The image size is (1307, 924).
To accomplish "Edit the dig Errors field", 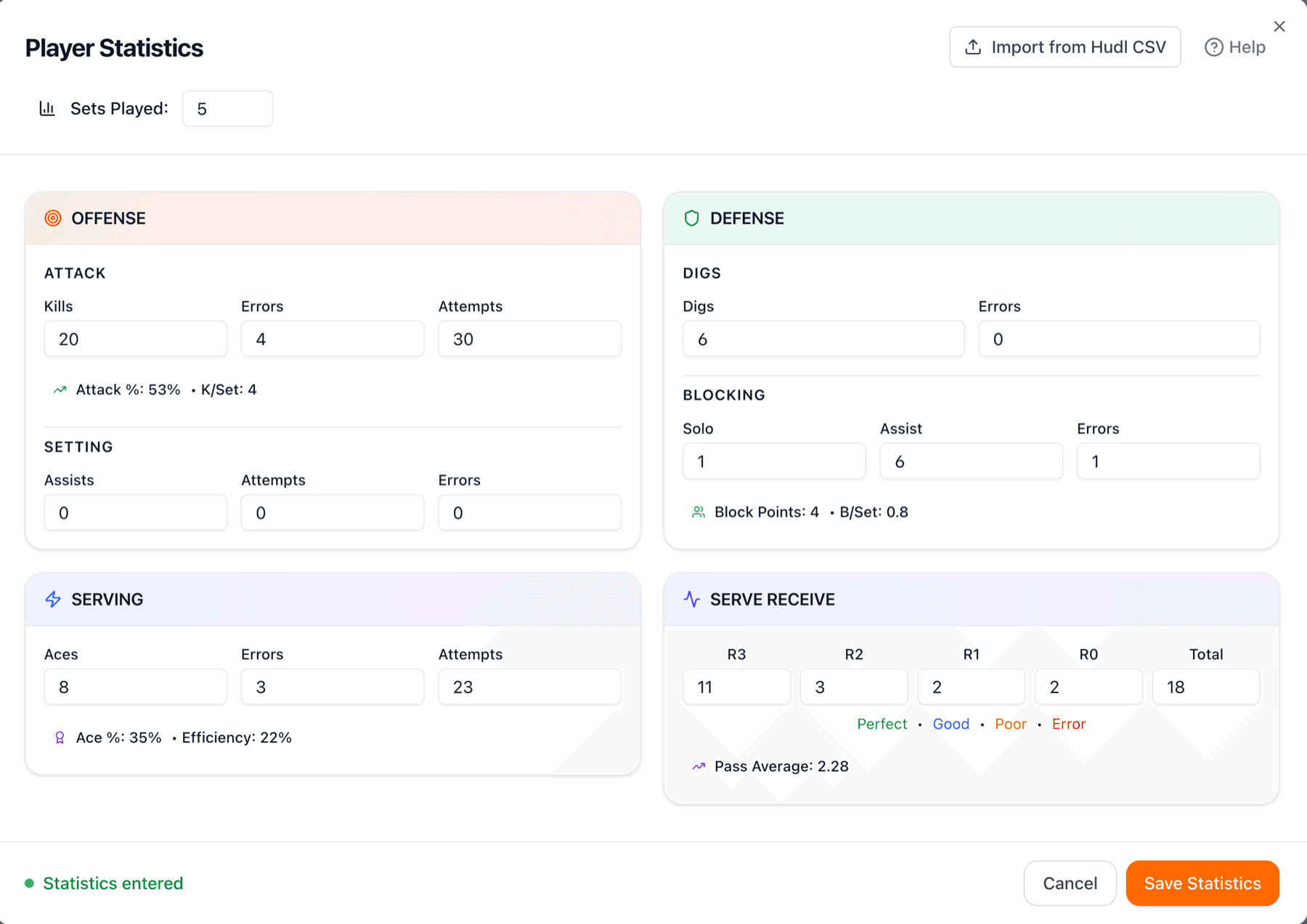I will click(x=1119, y=339).
